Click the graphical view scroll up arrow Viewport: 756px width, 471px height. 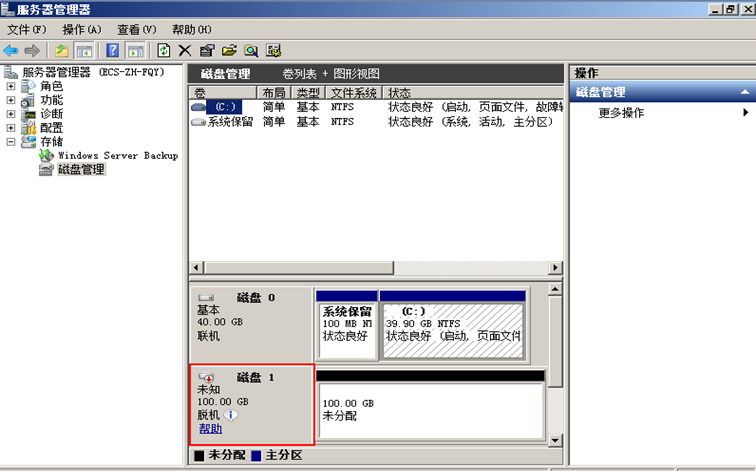point(555,289)
